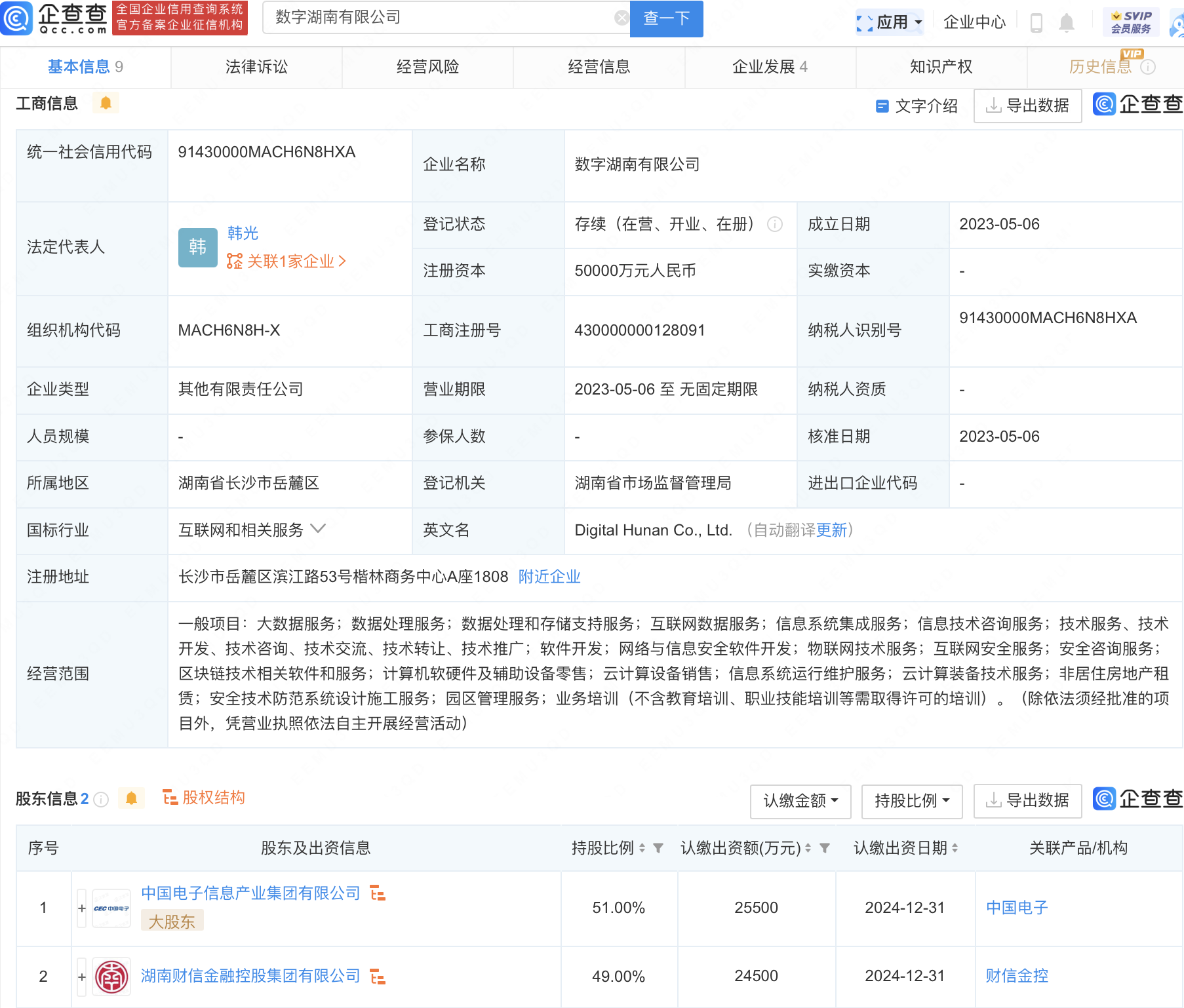The image size is (1184, 1008).
Task: Open the 认缴金额 filter dropdown
Action: coord(800,801)
